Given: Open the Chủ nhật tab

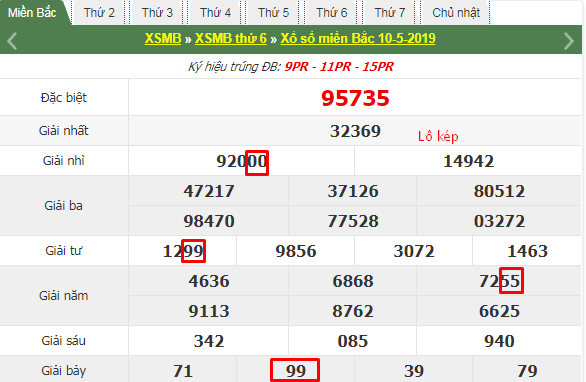Looking at the screenshot, I should [456, 13].
